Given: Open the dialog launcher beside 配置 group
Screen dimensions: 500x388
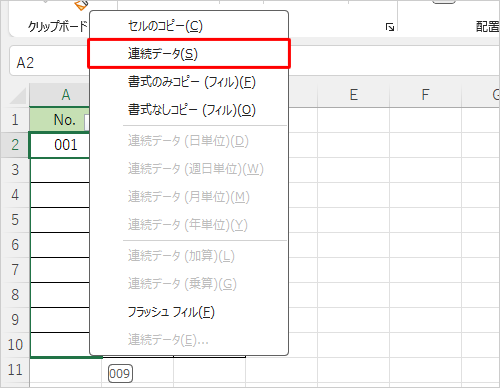Looking at the screenshot, I should pyautogui.click(x=389, y=27).
